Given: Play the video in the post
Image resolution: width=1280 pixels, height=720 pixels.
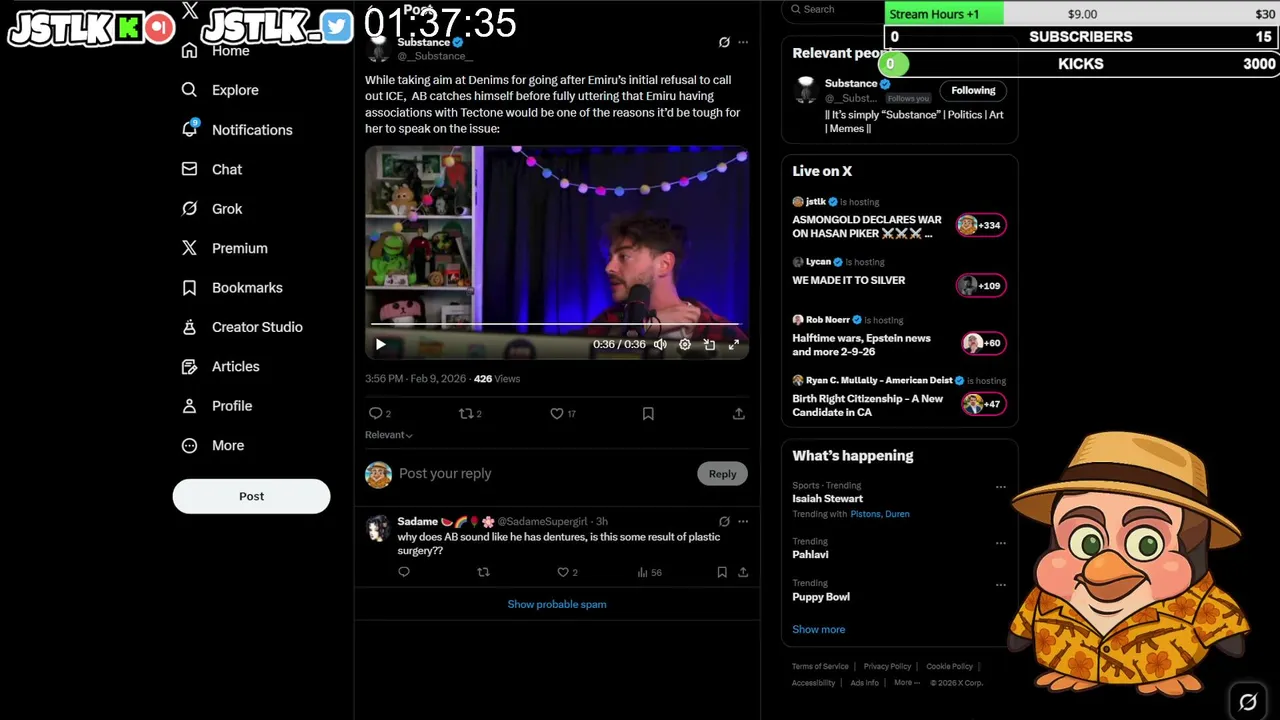Looking at the screenshot, I should [x=380, y=344].
